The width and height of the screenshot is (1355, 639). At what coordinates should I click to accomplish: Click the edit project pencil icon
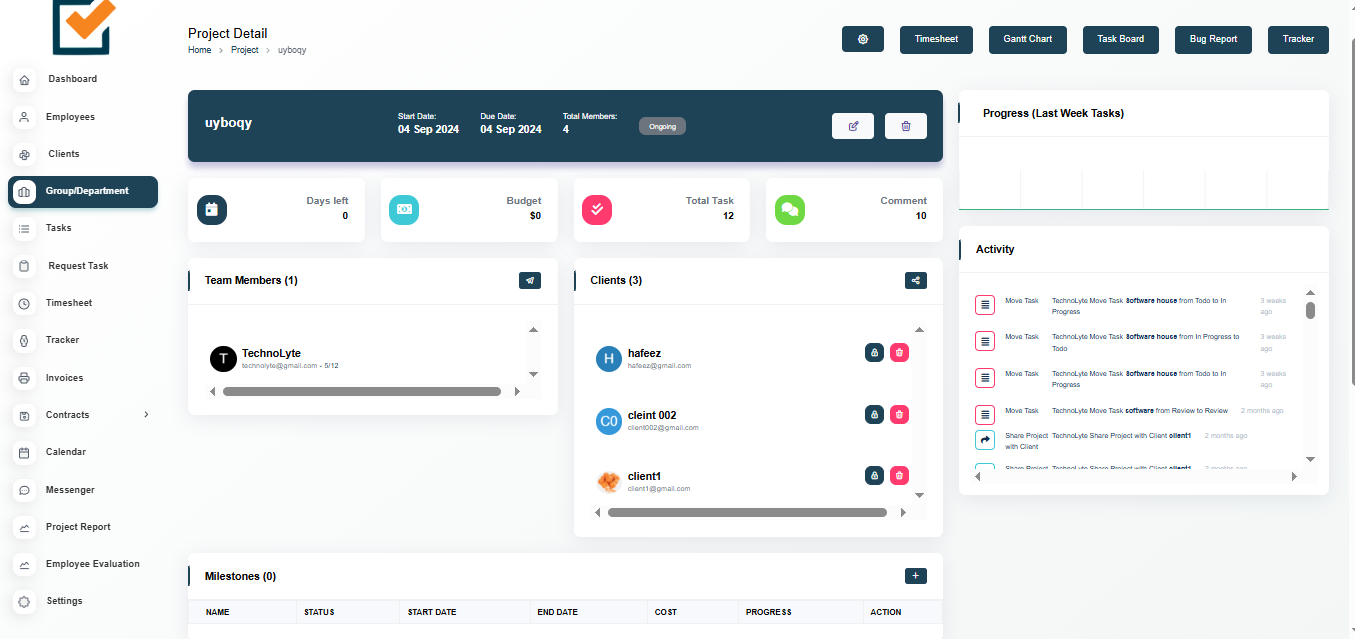point(853,126)
